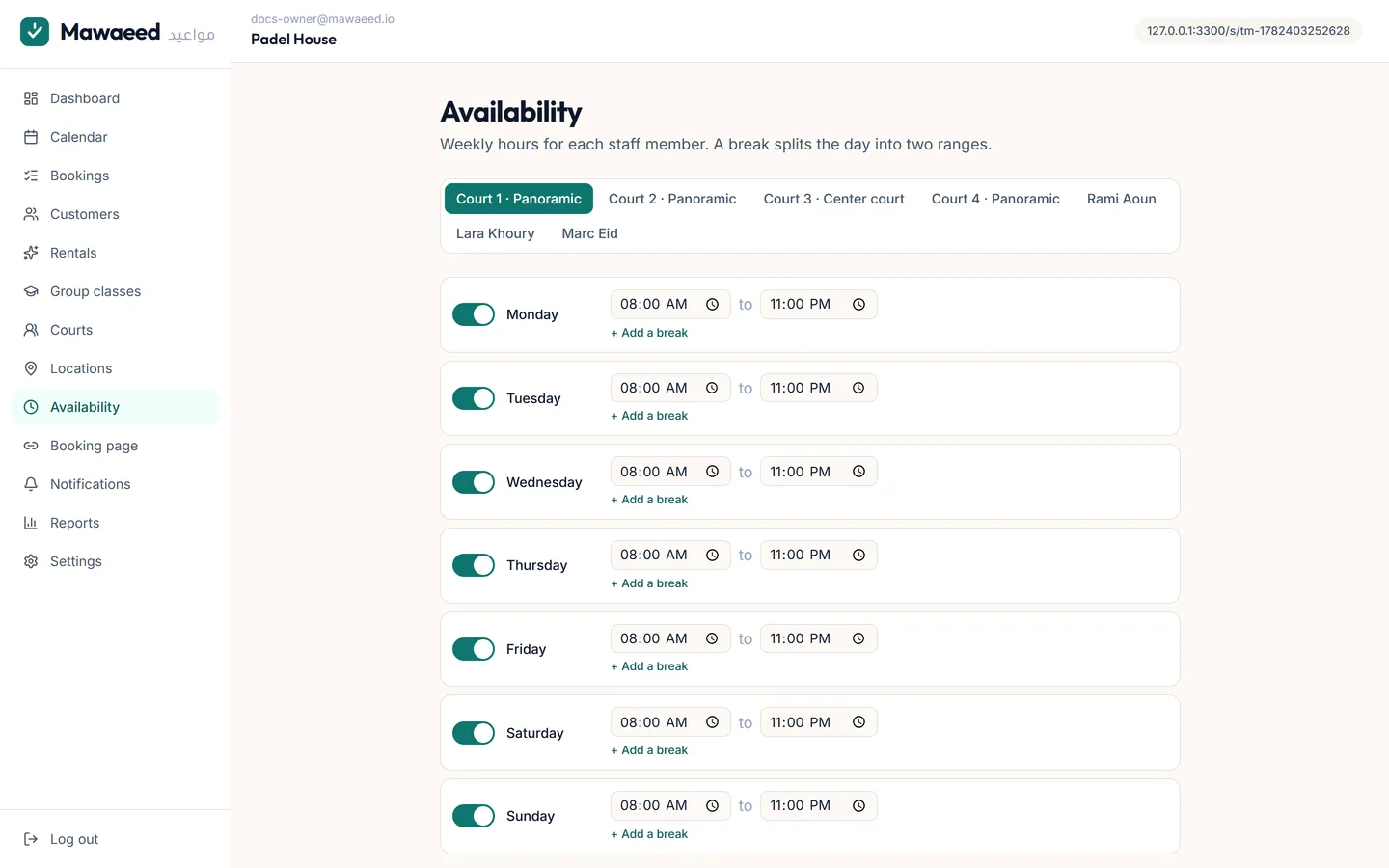Toggle Monday availability off
1389x868 pixels.
click(x=474, y=314)
